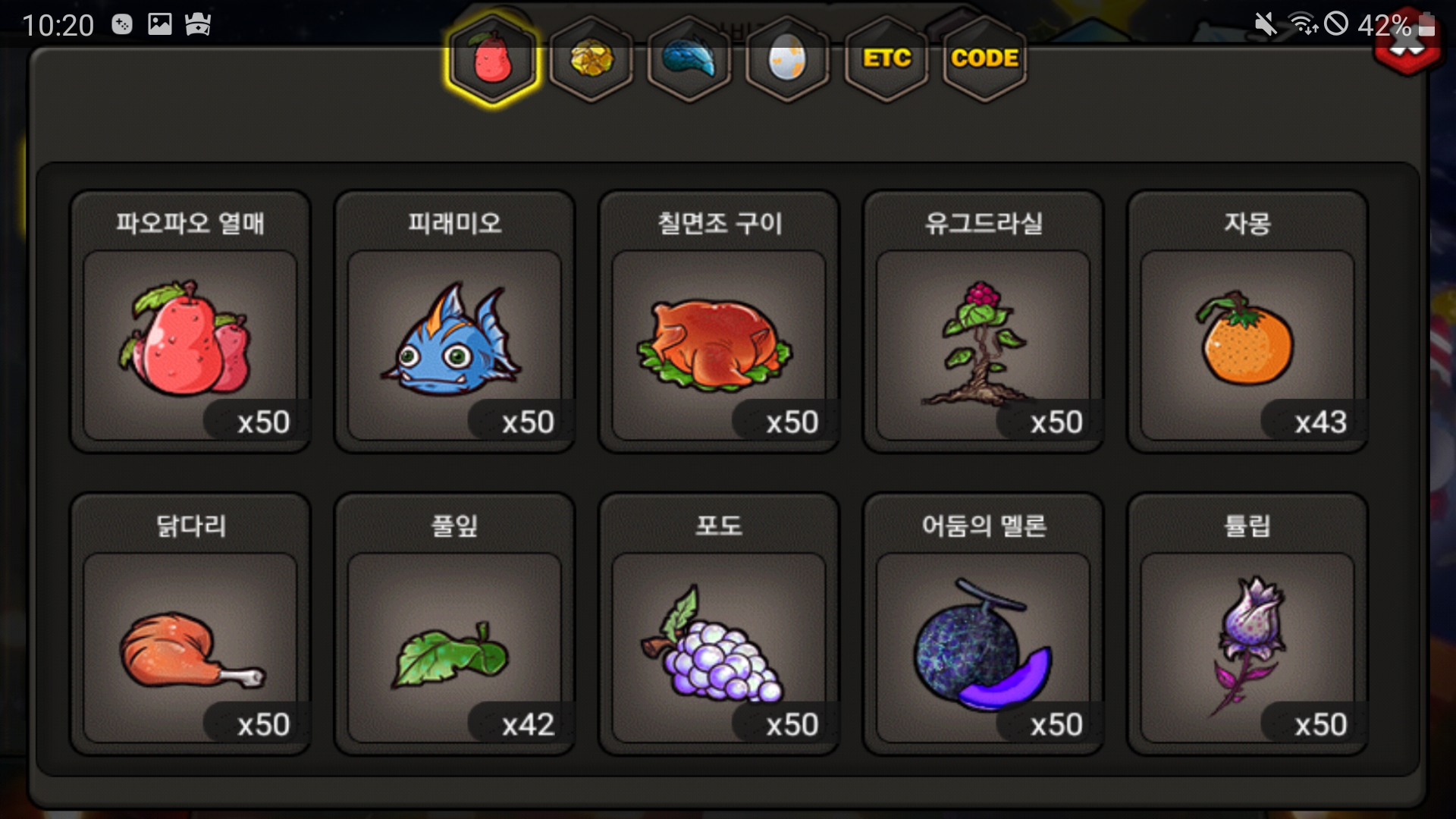This screenshot has width=1456, height=819.
Task: Select the red fruit food tab
Action: [x=493, y=59]
